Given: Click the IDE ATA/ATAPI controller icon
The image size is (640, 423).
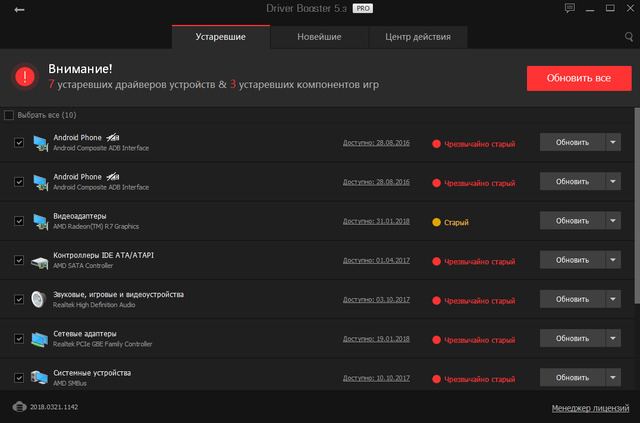Looking at the screenshot, I should 39,261.
